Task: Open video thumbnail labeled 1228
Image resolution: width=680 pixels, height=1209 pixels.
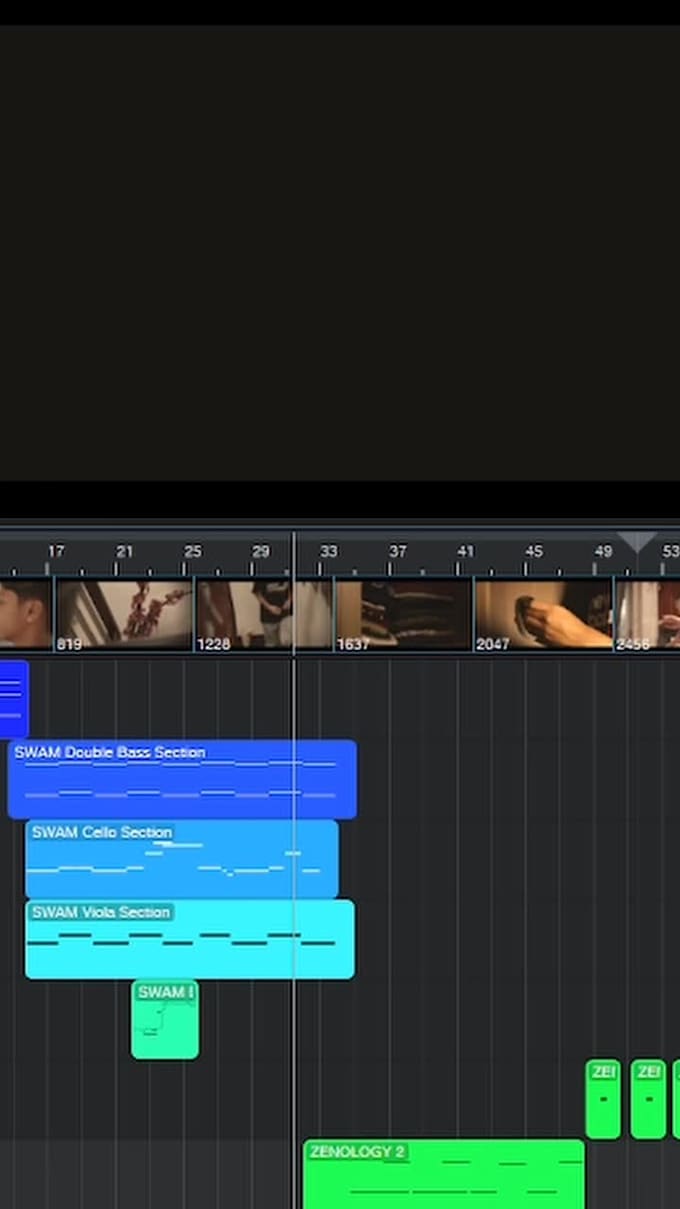Action: (x=264, y=616)
